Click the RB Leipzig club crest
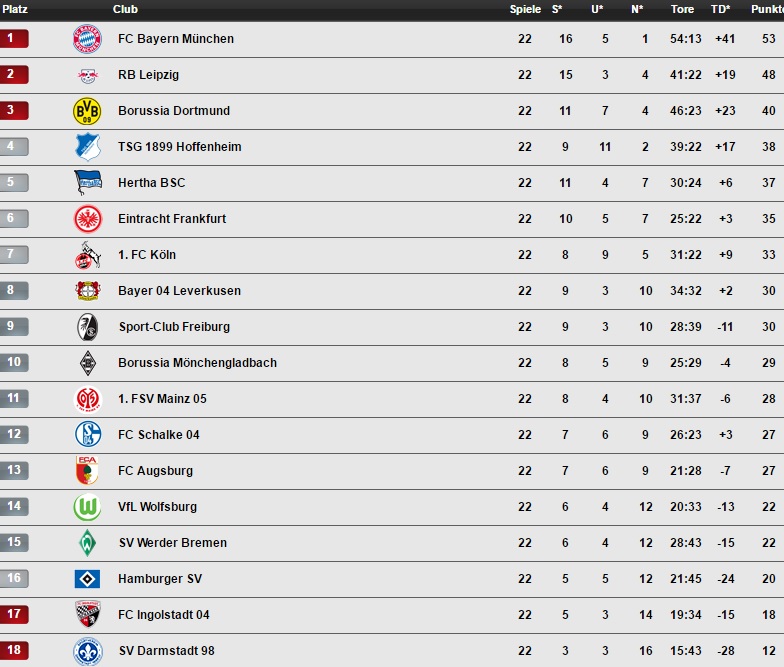Image resolution: width=784 pixels, height=667 pixels. (x=88, y=75)
